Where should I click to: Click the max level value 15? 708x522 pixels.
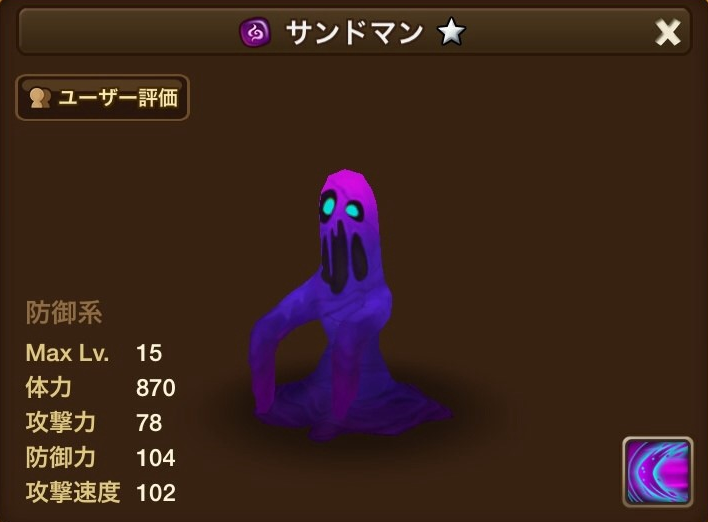[x=149, y=353]
